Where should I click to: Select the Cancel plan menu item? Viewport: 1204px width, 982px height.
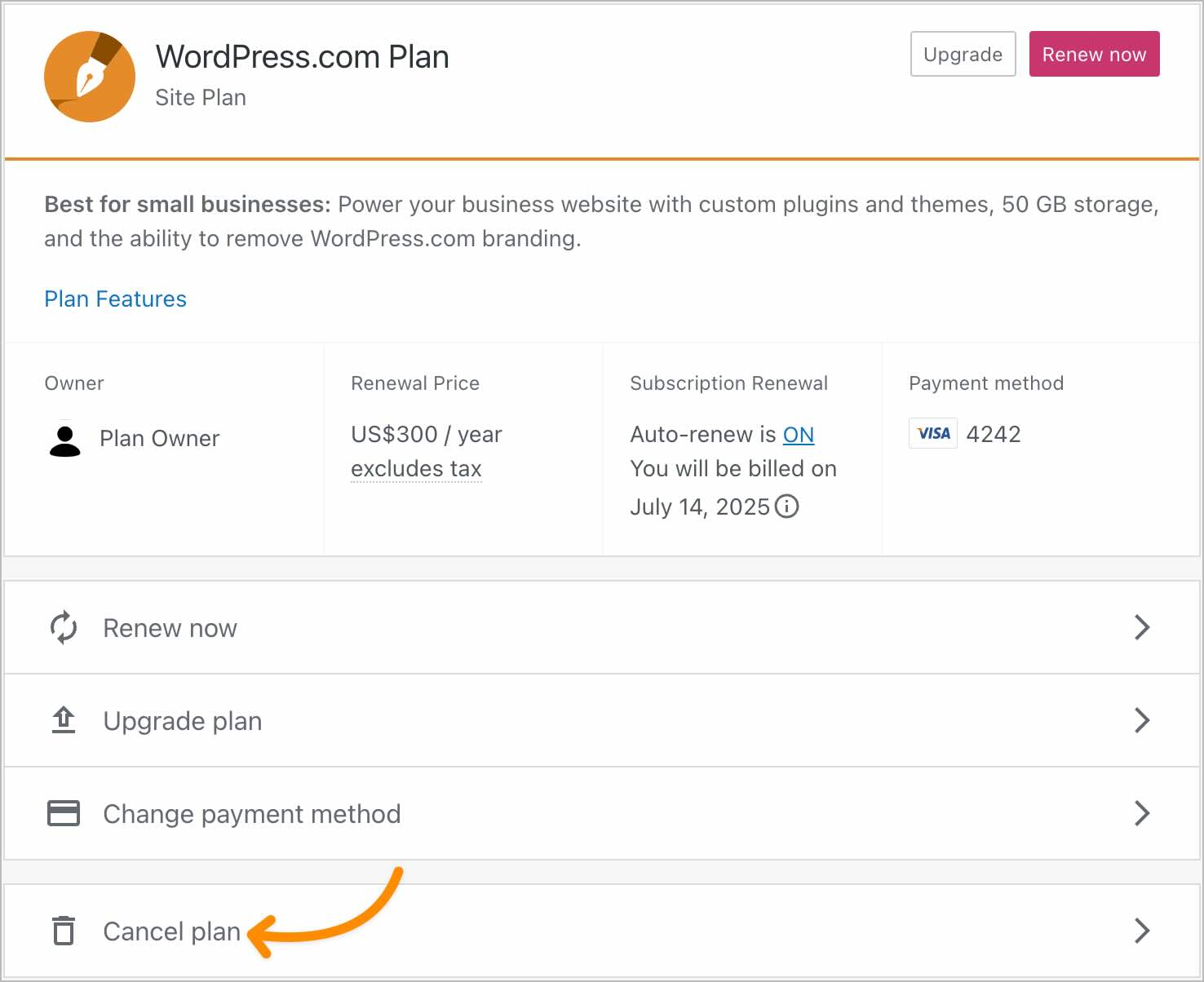click(171, 931)
